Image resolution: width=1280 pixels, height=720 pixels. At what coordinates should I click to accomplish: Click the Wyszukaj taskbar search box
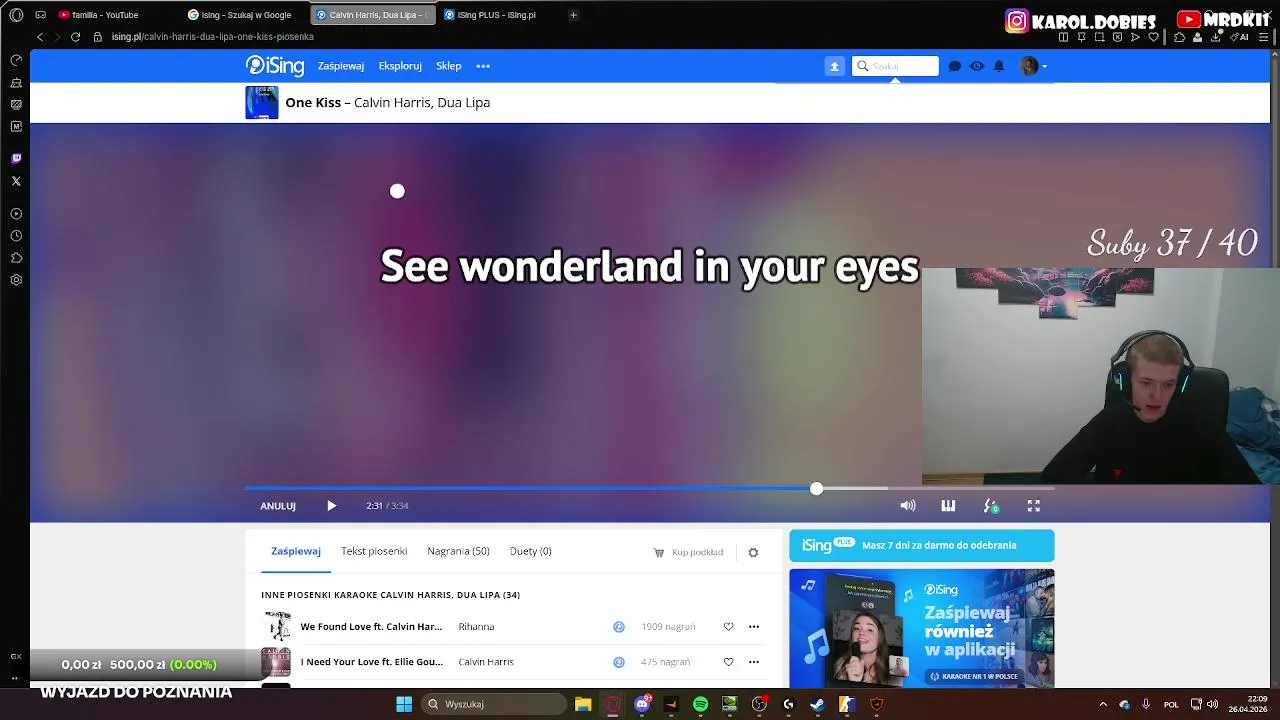point(494,704)
